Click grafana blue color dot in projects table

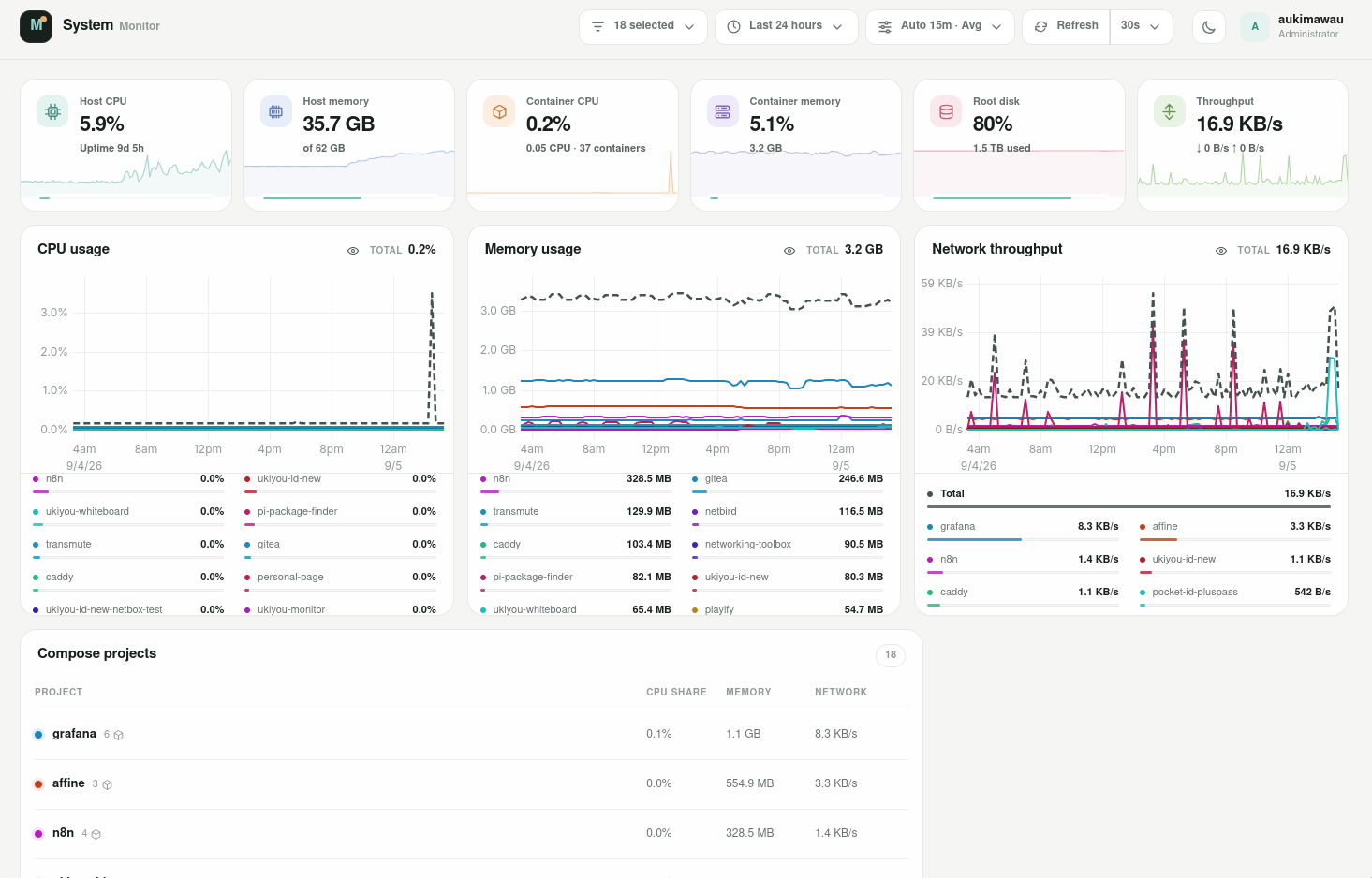pos(38,735)
